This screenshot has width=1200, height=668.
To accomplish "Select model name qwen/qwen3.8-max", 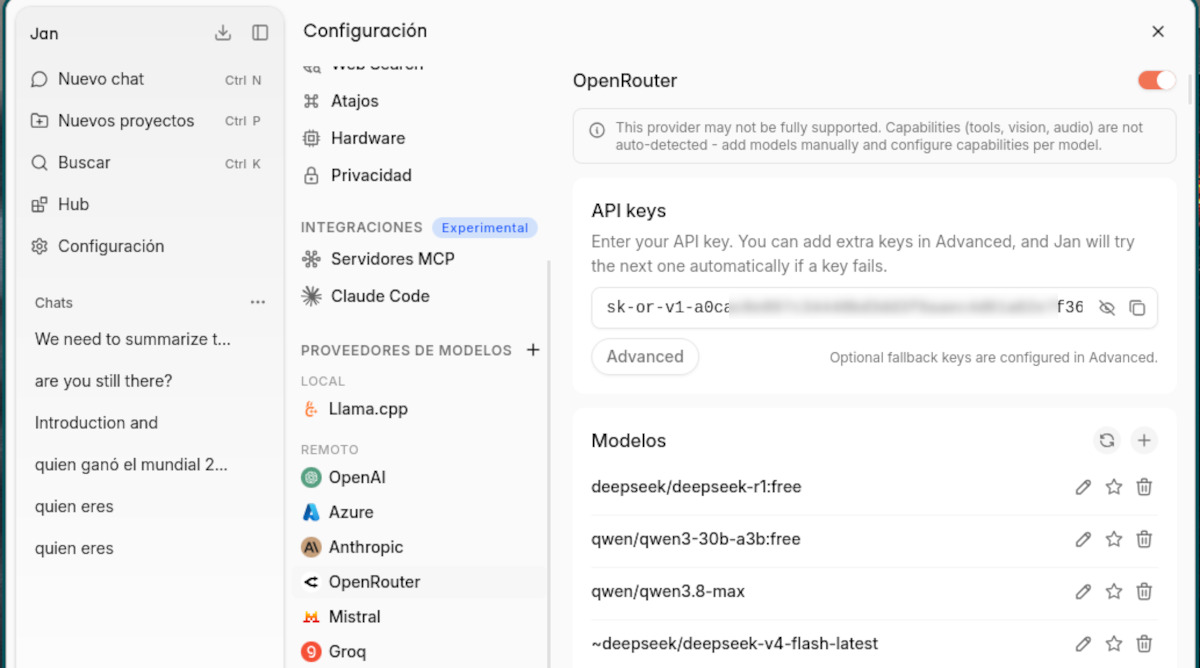I will pos(668,591).
